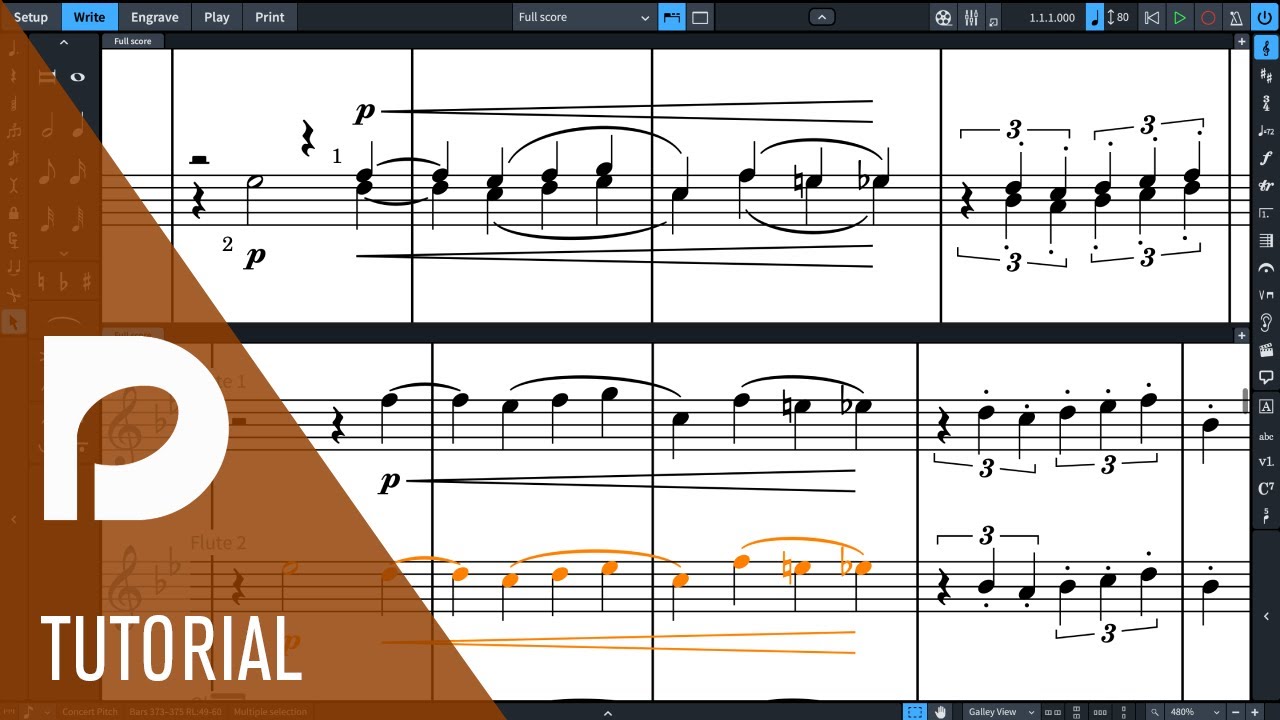
Task: Open the Tempo panel
Action: (1266, 131)
